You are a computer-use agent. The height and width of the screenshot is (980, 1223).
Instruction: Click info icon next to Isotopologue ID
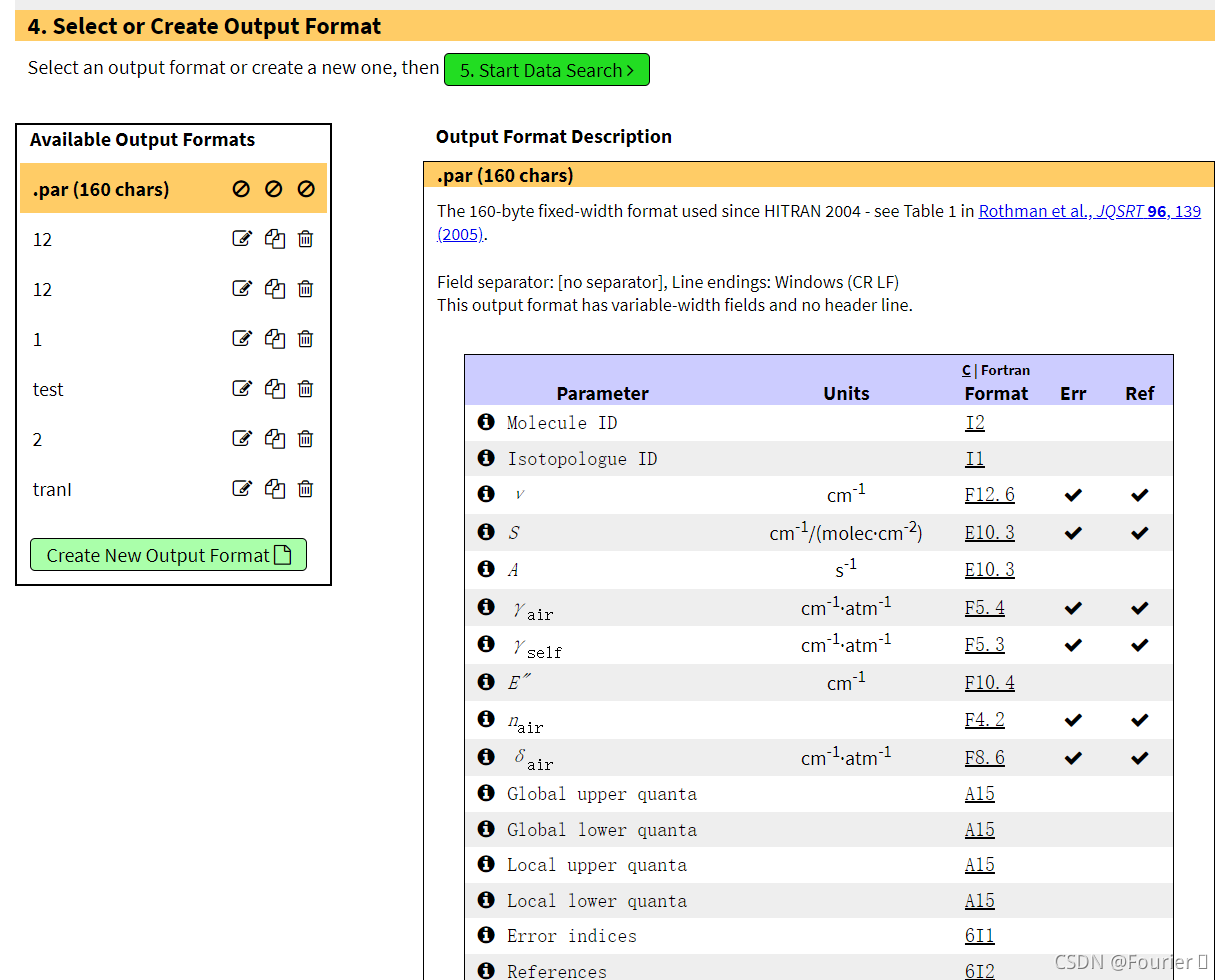(486, 458)
